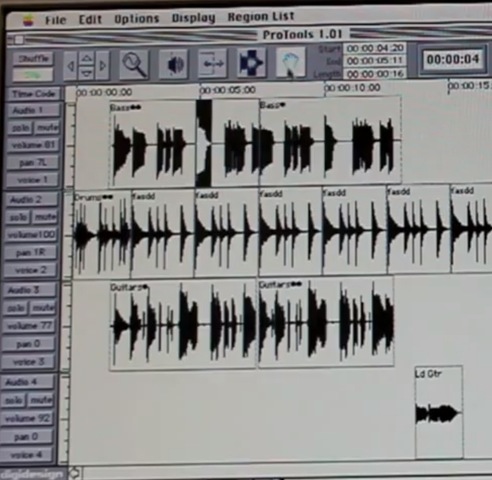Click Audio 4 pan 0 control
492x480 pixels.
27,437
